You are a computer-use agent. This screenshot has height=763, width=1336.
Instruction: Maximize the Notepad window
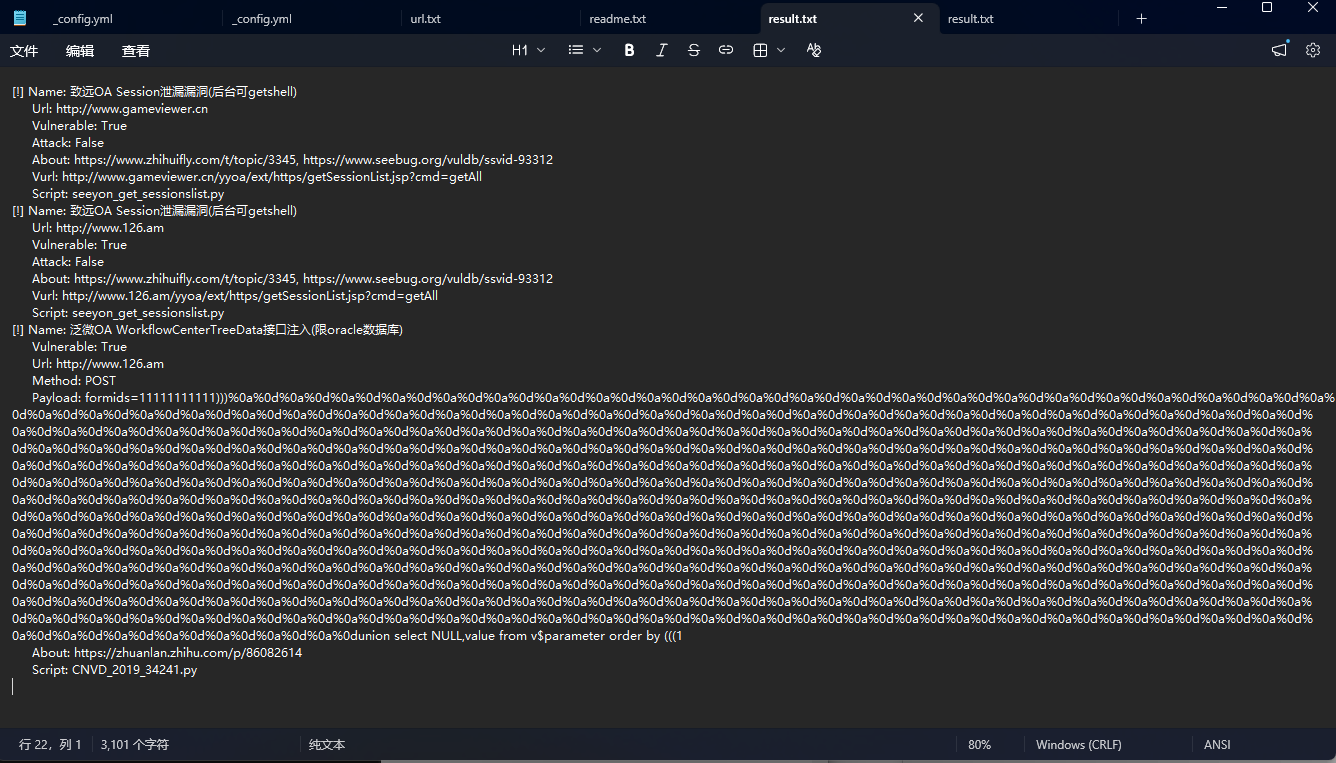(x=1267, y=8)
